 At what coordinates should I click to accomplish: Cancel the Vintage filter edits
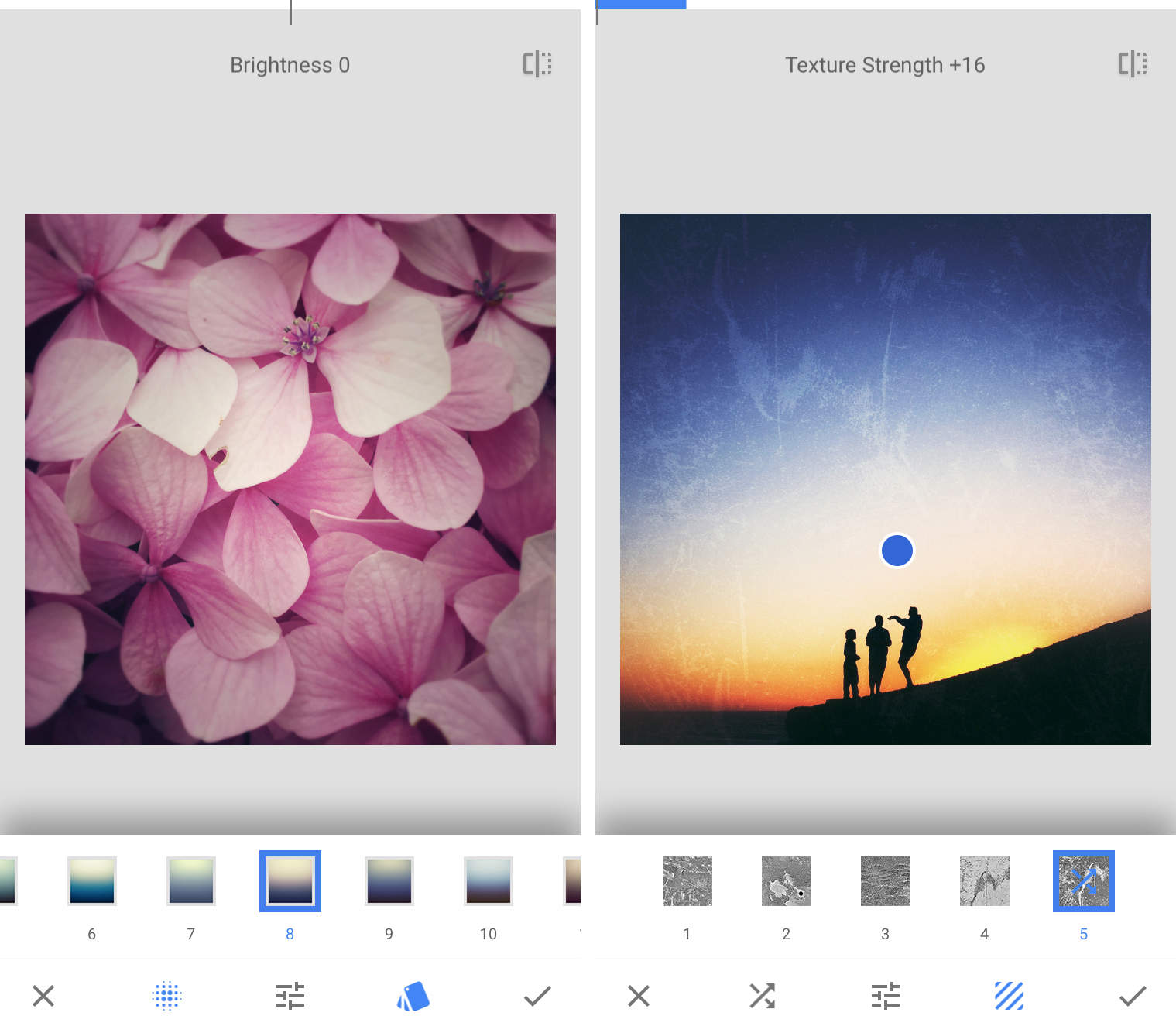(x=43, y=996)
